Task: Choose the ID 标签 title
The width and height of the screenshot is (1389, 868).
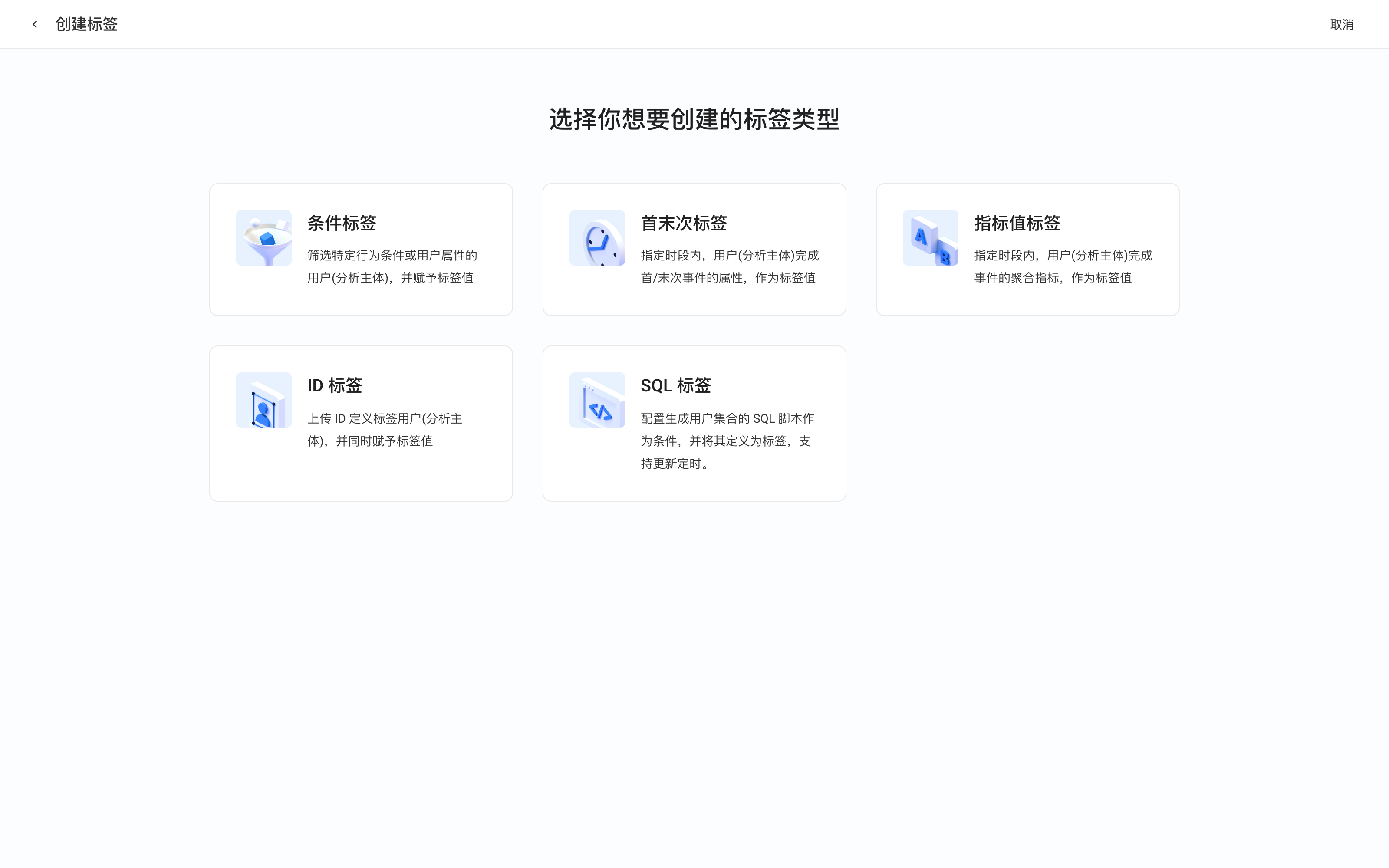Action: (x=335, y=385)
